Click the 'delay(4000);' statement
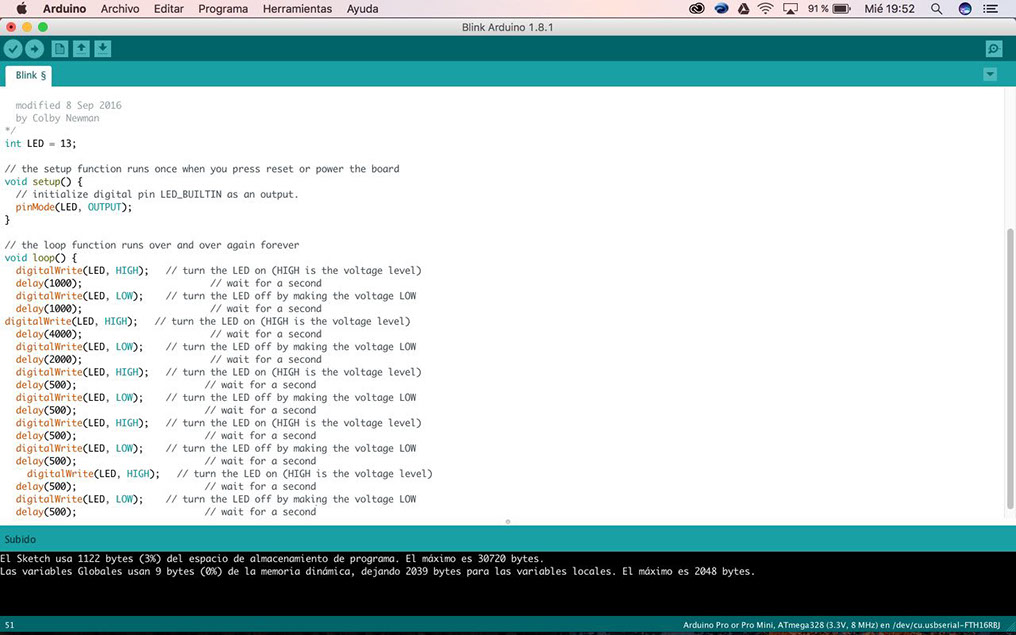Viewport: 1016px width, 635px height. click(49, 334)
